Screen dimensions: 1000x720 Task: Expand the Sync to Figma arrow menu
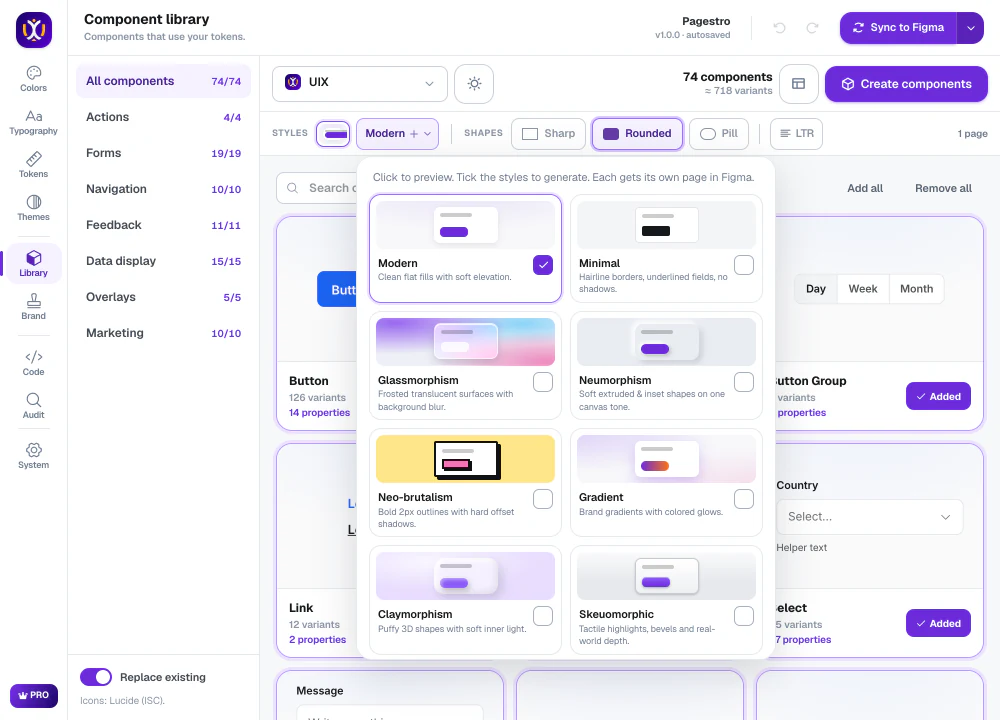[970, 28]
